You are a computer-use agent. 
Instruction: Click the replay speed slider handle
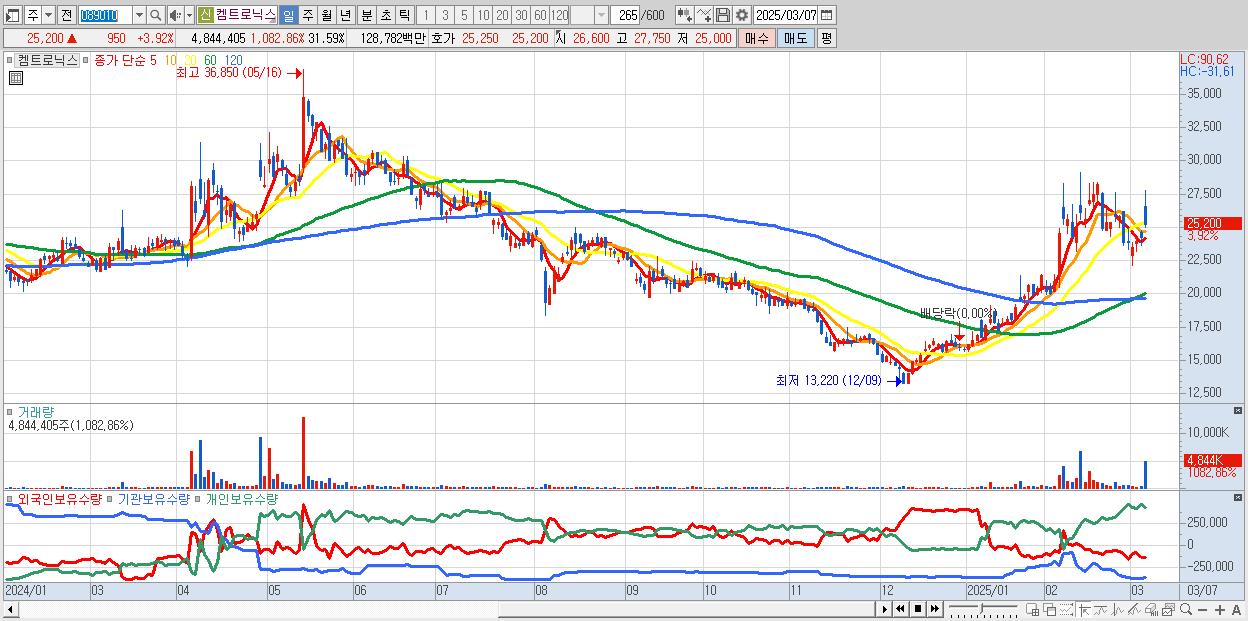click(981, 607)
